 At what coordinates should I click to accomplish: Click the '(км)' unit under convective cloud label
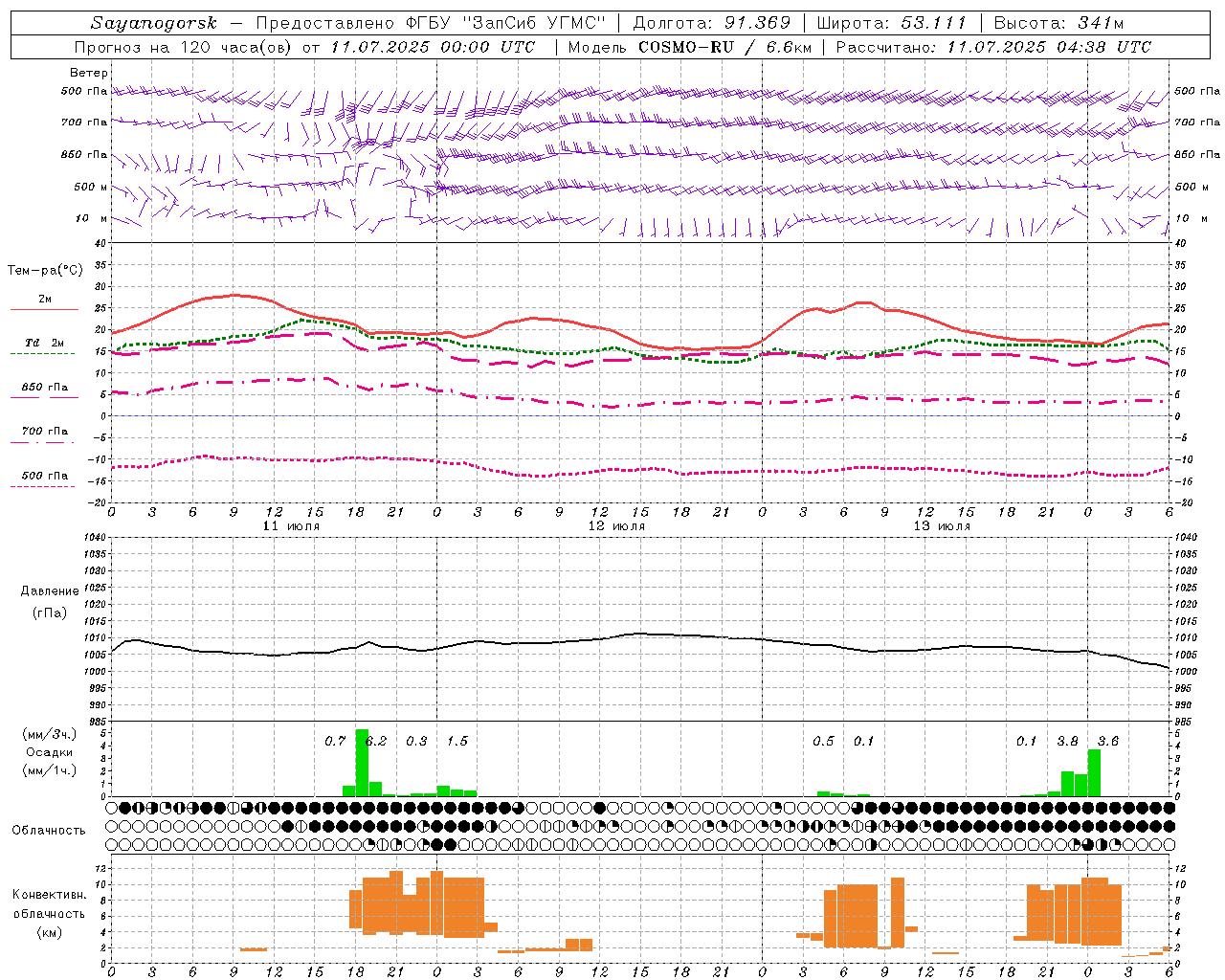click(x=49, y=932)
